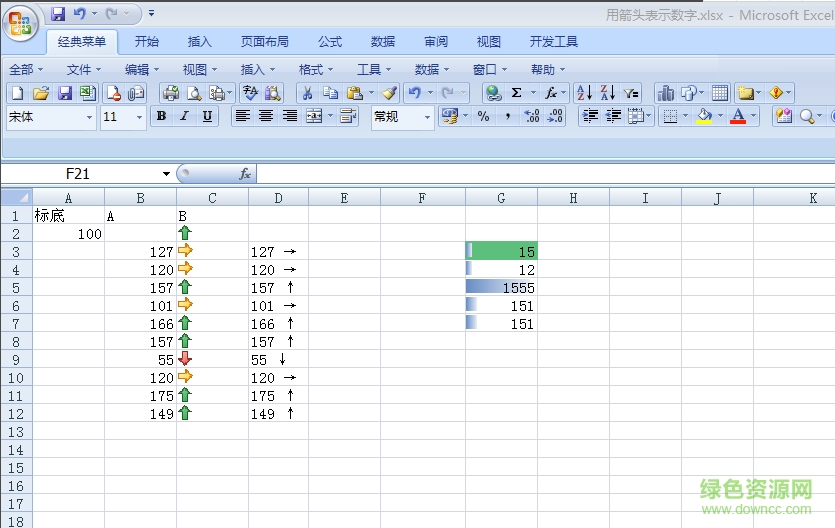Image resolution: width=835 pixels, height=528 pixels.
Task: Toggle Underline formatting
Action: (x=207, y=117)
